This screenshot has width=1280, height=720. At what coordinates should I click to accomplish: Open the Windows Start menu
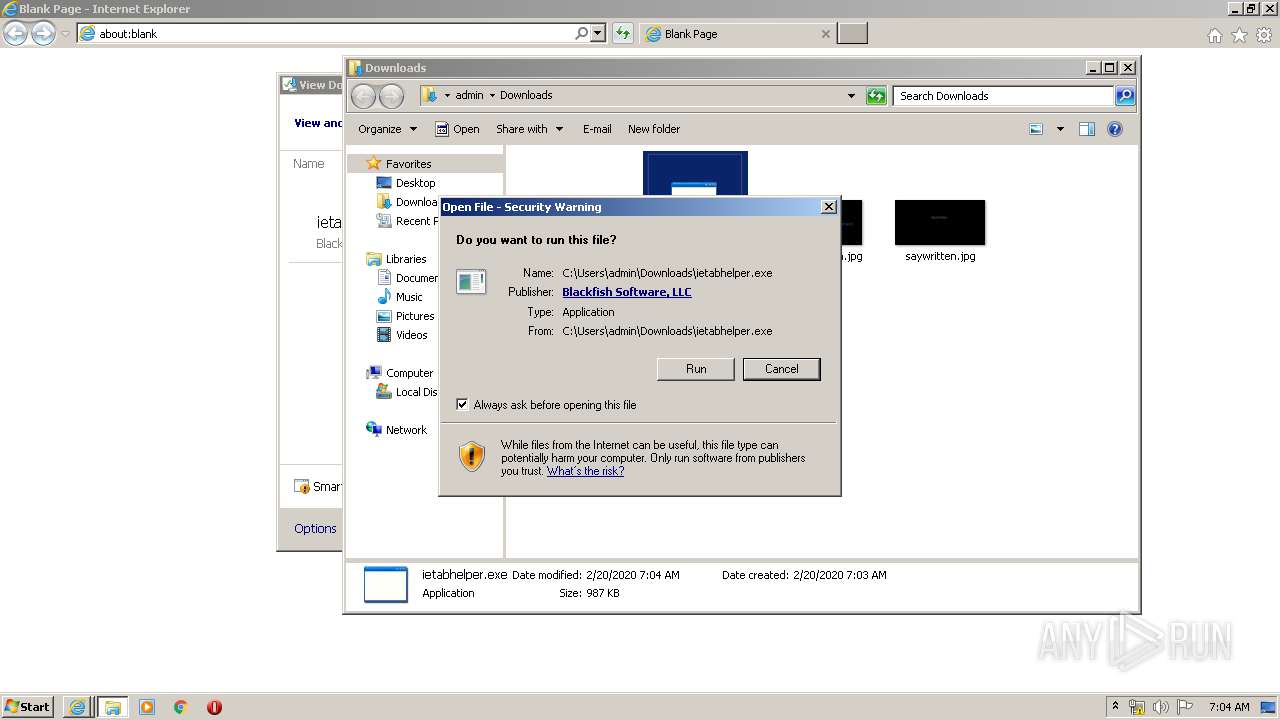(x=28, y=706)
